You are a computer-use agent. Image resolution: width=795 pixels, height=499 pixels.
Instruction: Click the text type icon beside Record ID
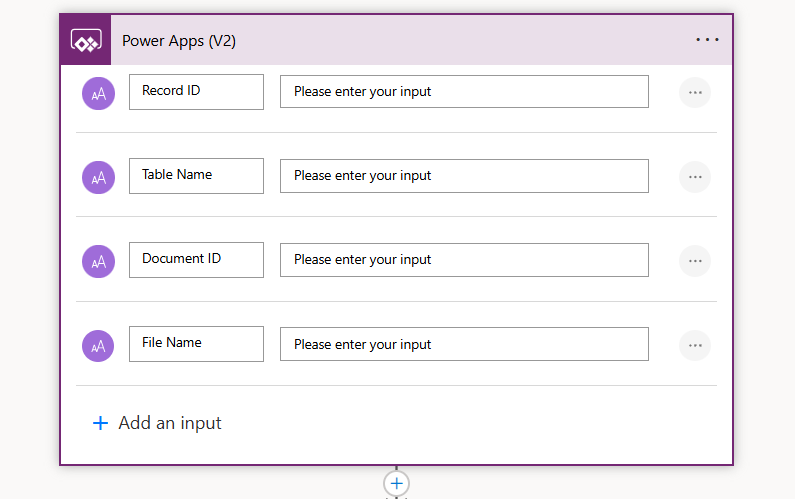(x=98, y=93)
